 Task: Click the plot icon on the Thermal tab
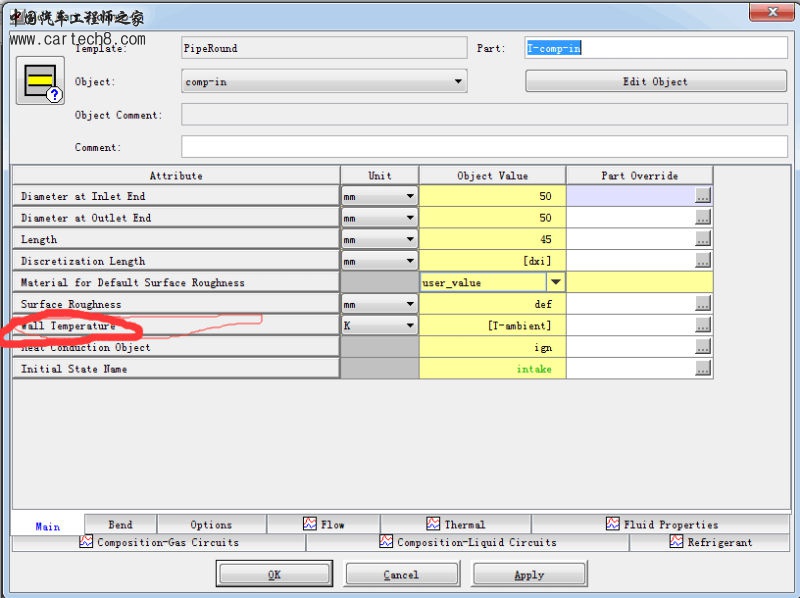(x=433, y=524)
